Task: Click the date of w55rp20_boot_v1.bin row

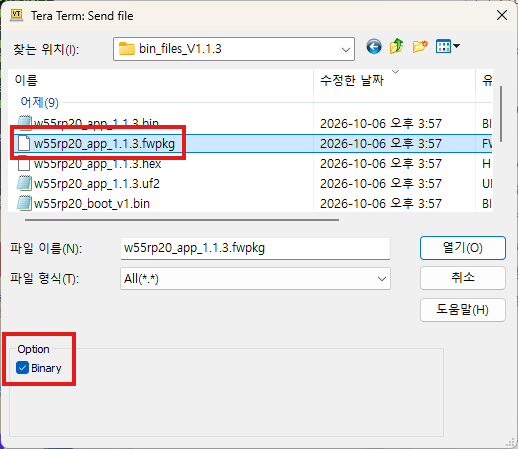Action: tap(381, 204)
